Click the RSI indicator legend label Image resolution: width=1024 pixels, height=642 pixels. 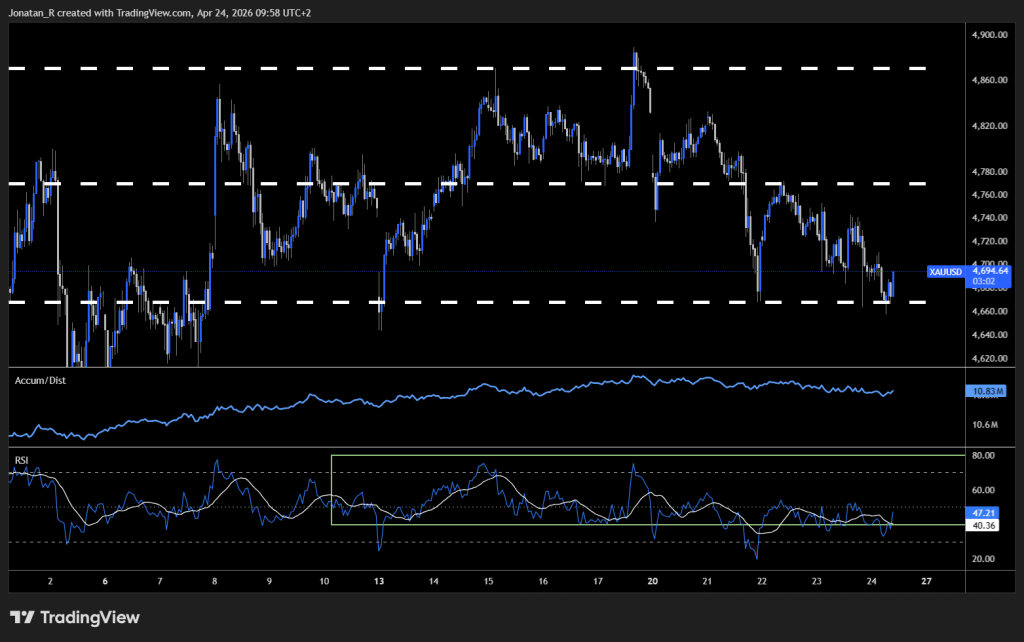(x=20, y=461)
